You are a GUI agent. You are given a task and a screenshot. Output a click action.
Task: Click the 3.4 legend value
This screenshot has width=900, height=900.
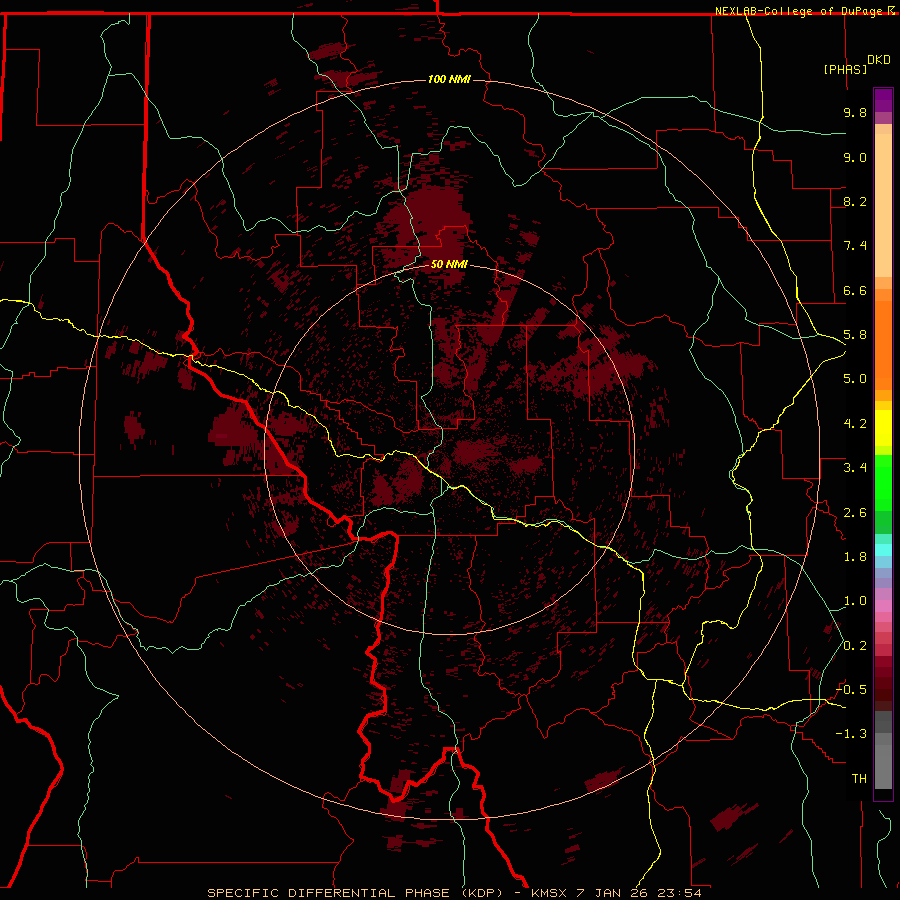[x=855, y=468]
